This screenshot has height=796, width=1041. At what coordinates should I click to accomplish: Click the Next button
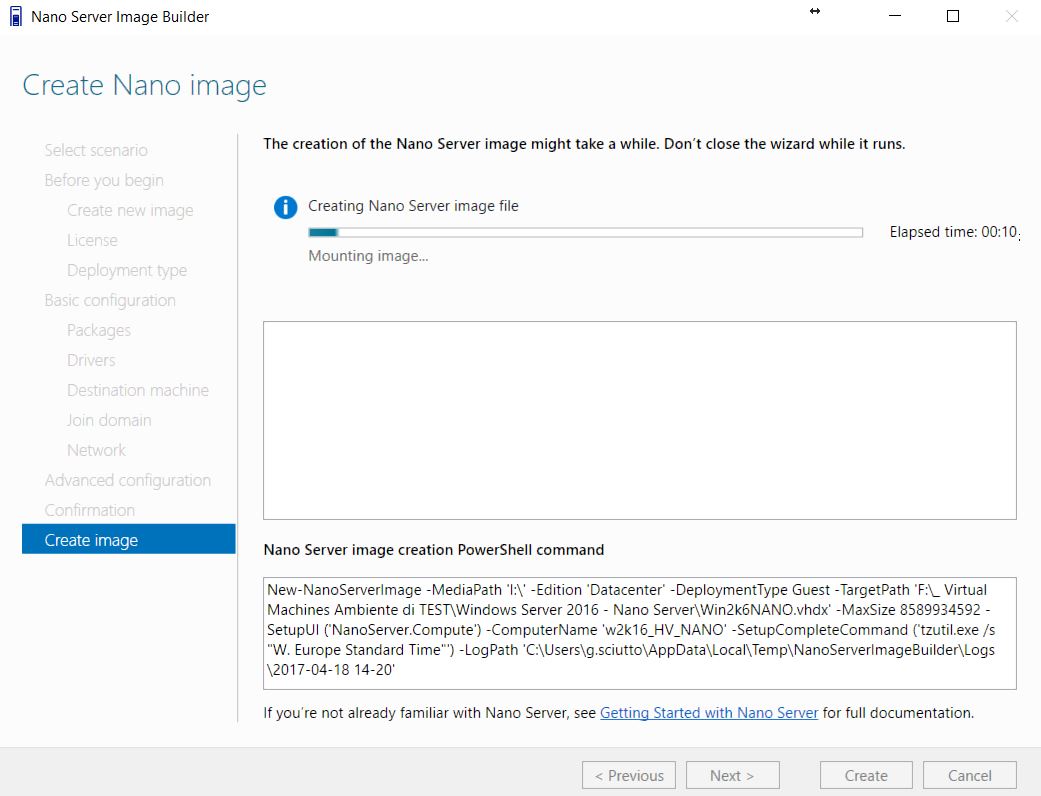click(732, 775)
